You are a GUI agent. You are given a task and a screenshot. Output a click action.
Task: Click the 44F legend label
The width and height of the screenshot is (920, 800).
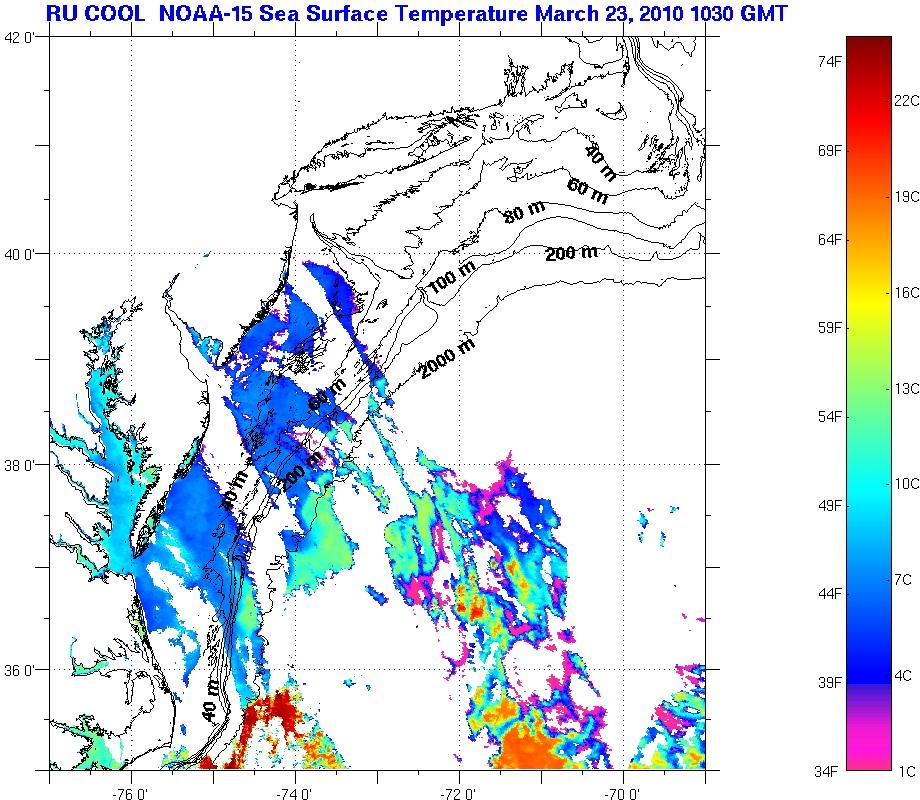point(830,594)
